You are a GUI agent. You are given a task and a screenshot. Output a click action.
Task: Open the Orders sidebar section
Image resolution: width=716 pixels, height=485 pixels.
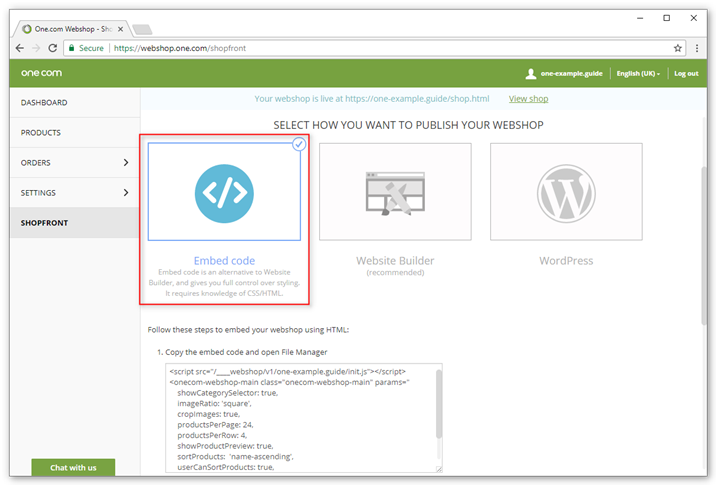coord(75,163)
